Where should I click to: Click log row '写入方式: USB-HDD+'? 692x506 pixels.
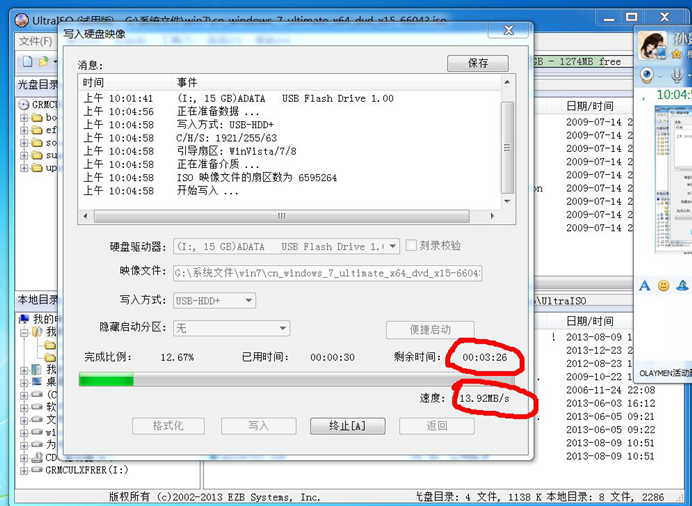pos(225,125)
